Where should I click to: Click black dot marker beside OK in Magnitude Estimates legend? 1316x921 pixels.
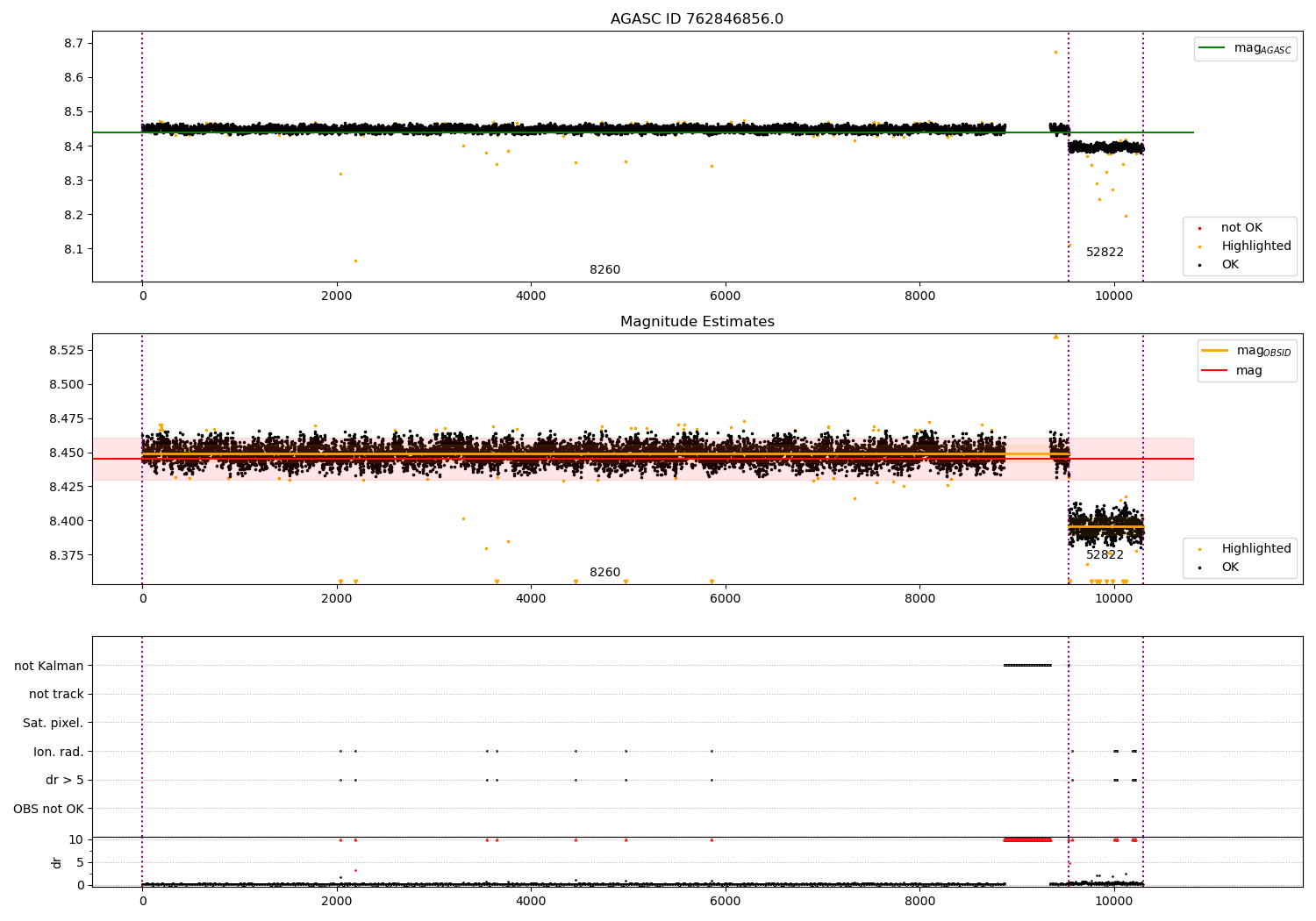click(1199, 568)
